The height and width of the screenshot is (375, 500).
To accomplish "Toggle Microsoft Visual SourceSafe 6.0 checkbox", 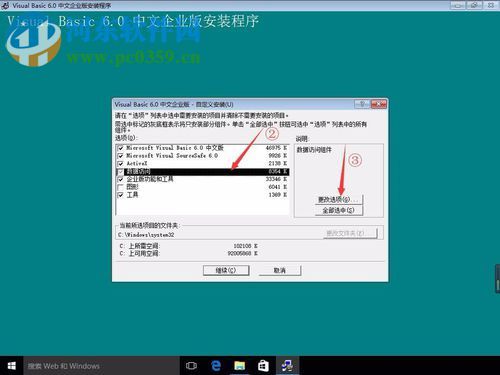I will point(121,156).
